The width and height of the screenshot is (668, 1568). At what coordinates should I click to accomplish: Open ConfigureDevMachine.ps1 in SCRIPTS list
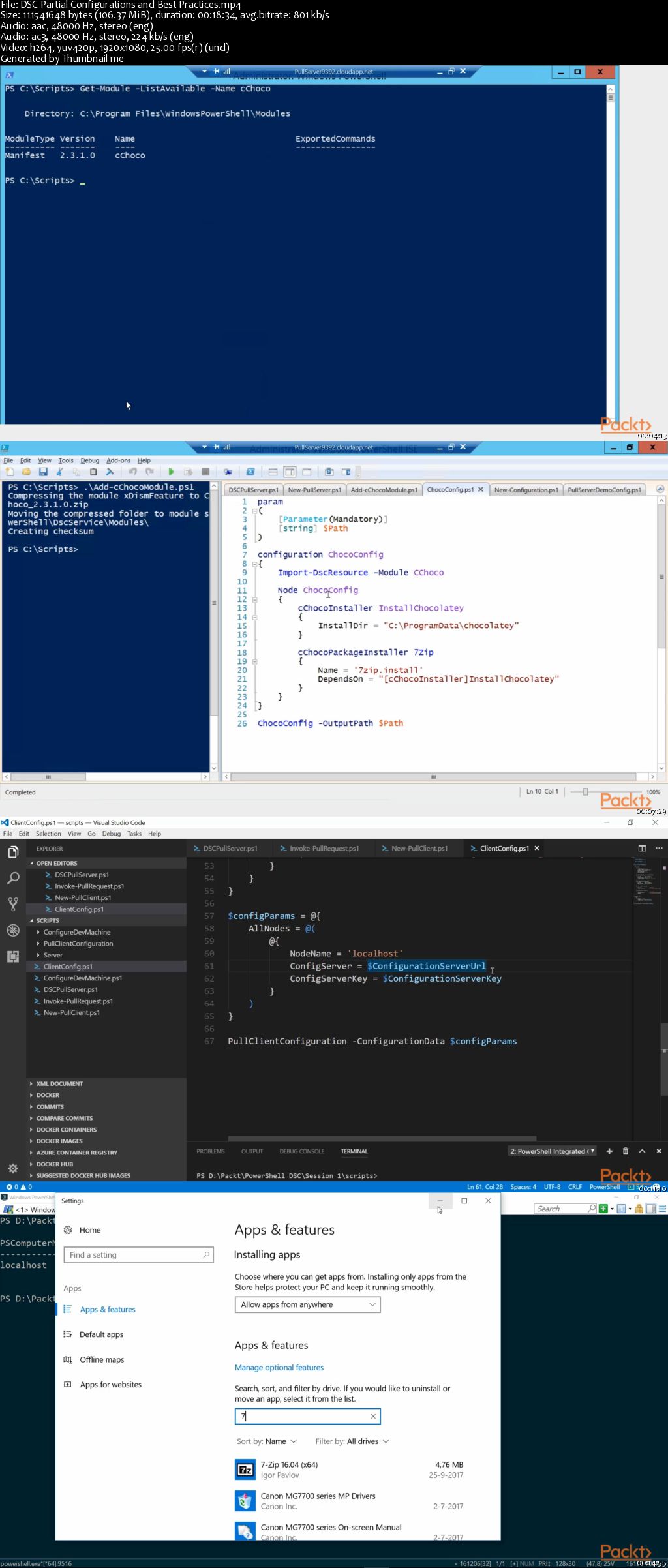click(x=83, y=978)
